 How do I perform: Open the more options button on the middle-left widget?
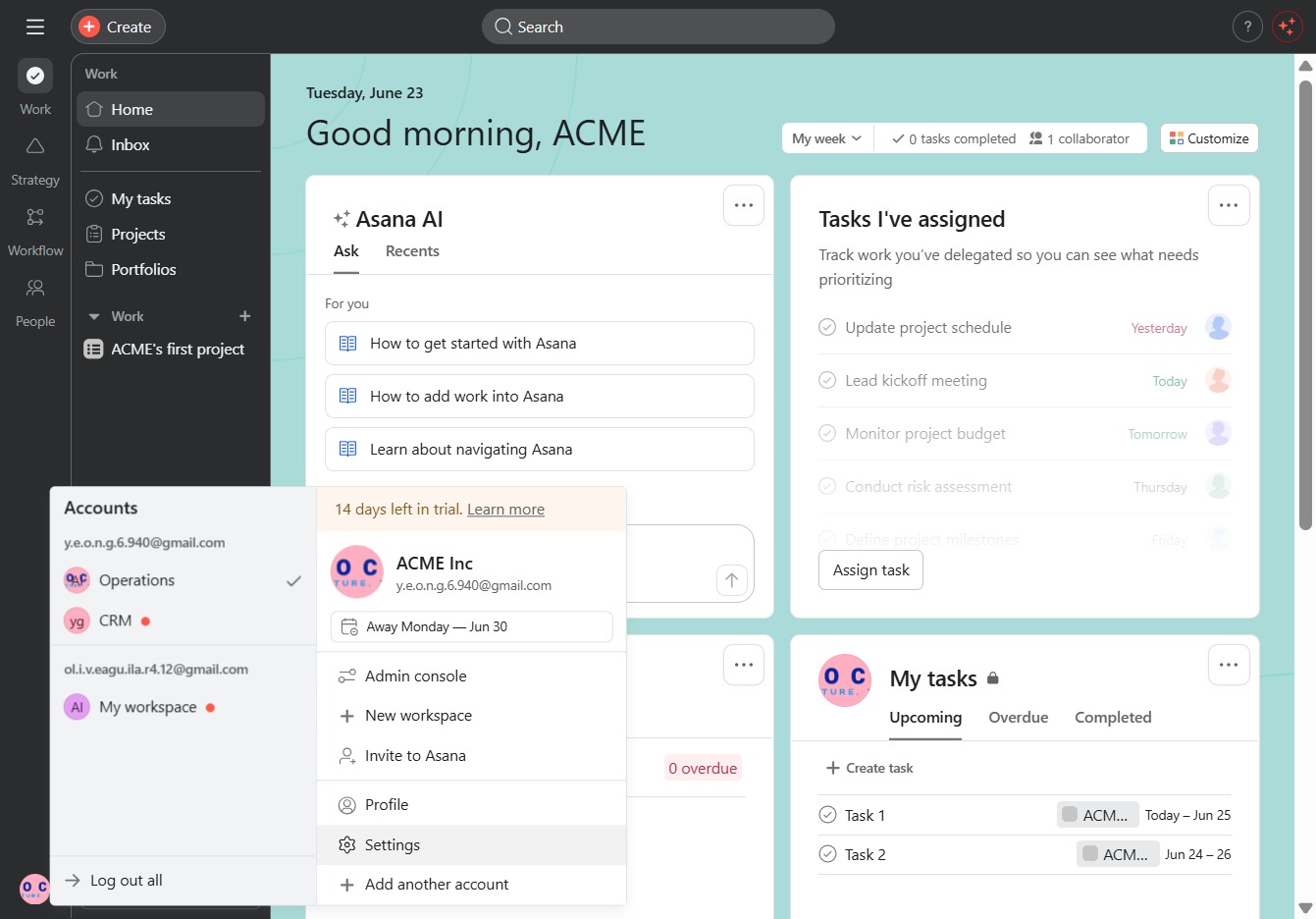(x=744, y=665)
